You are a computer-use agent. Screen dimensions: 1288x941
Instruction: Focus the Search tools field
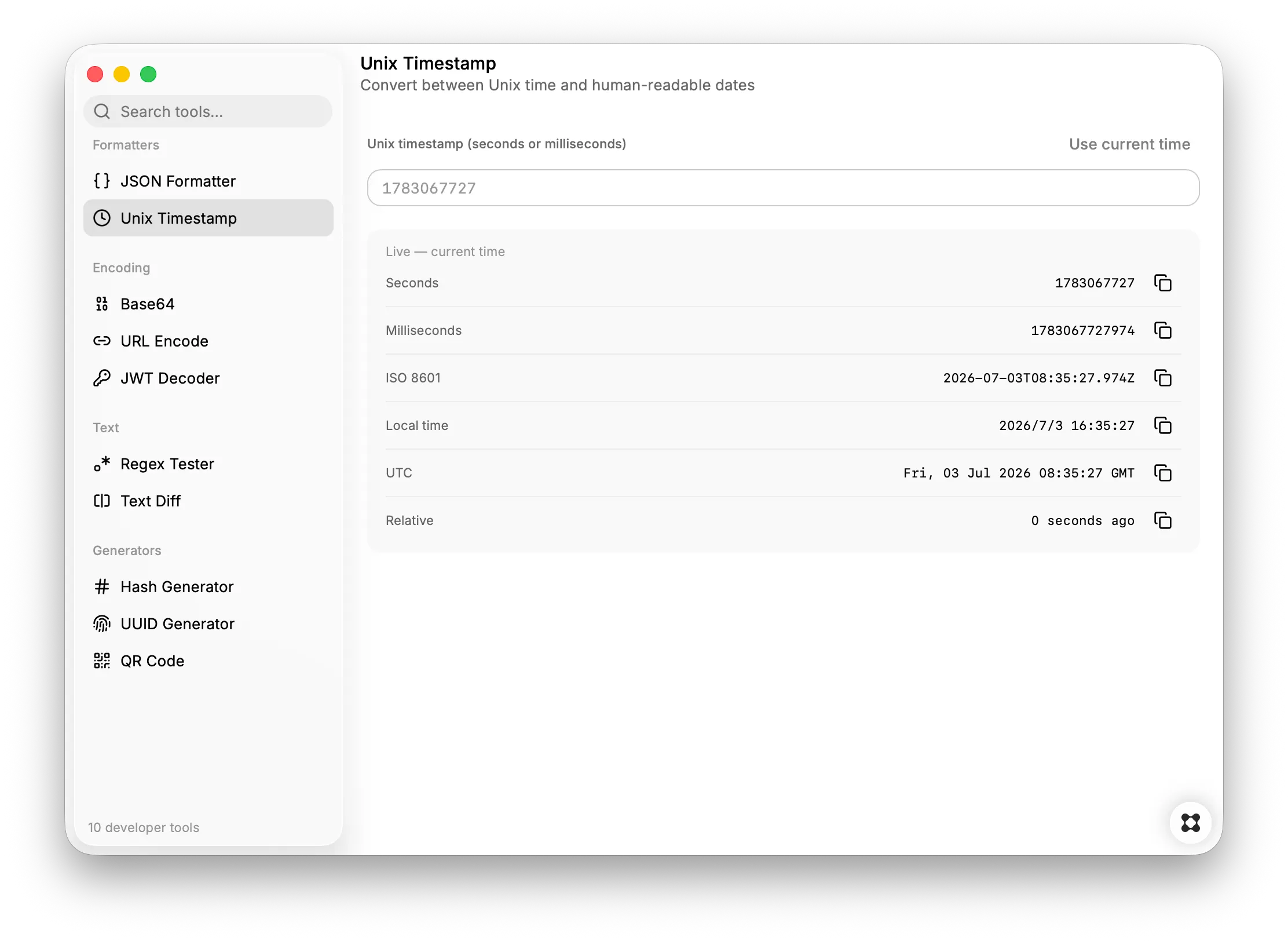tap(208, 111)
